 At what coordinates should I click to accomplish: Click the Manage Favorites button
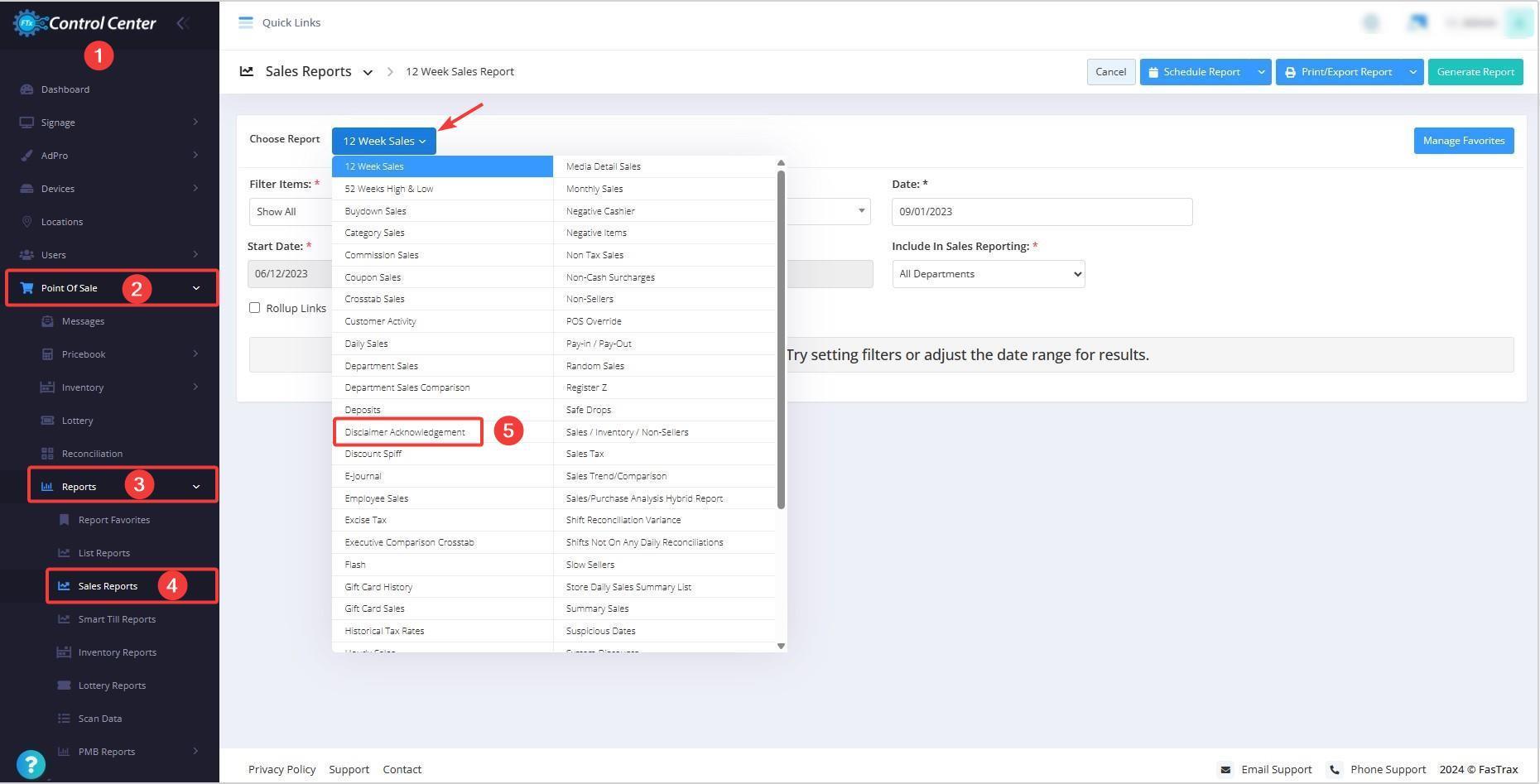[x=1464, y=141]
